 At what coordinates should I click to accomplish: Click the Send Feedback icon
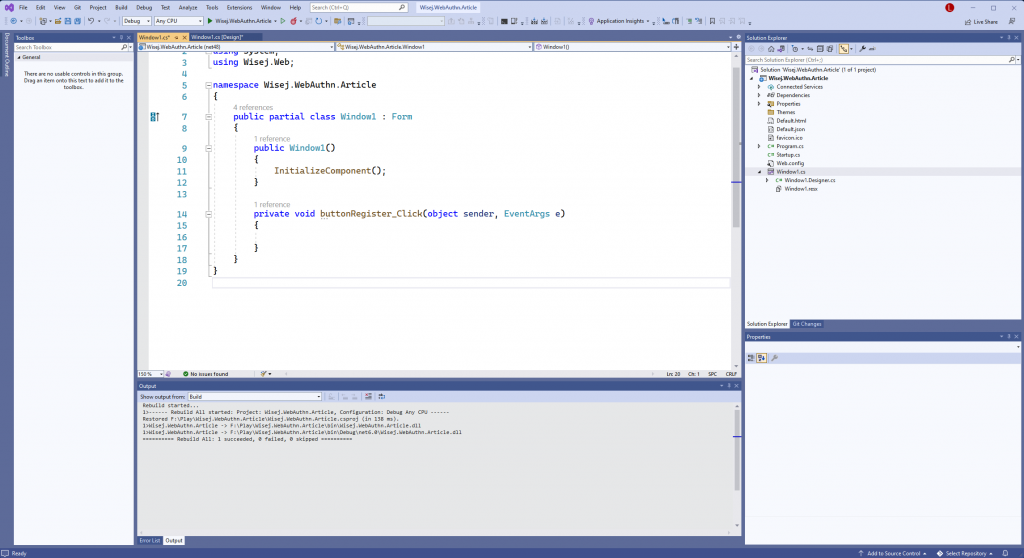coord(1012,21)
